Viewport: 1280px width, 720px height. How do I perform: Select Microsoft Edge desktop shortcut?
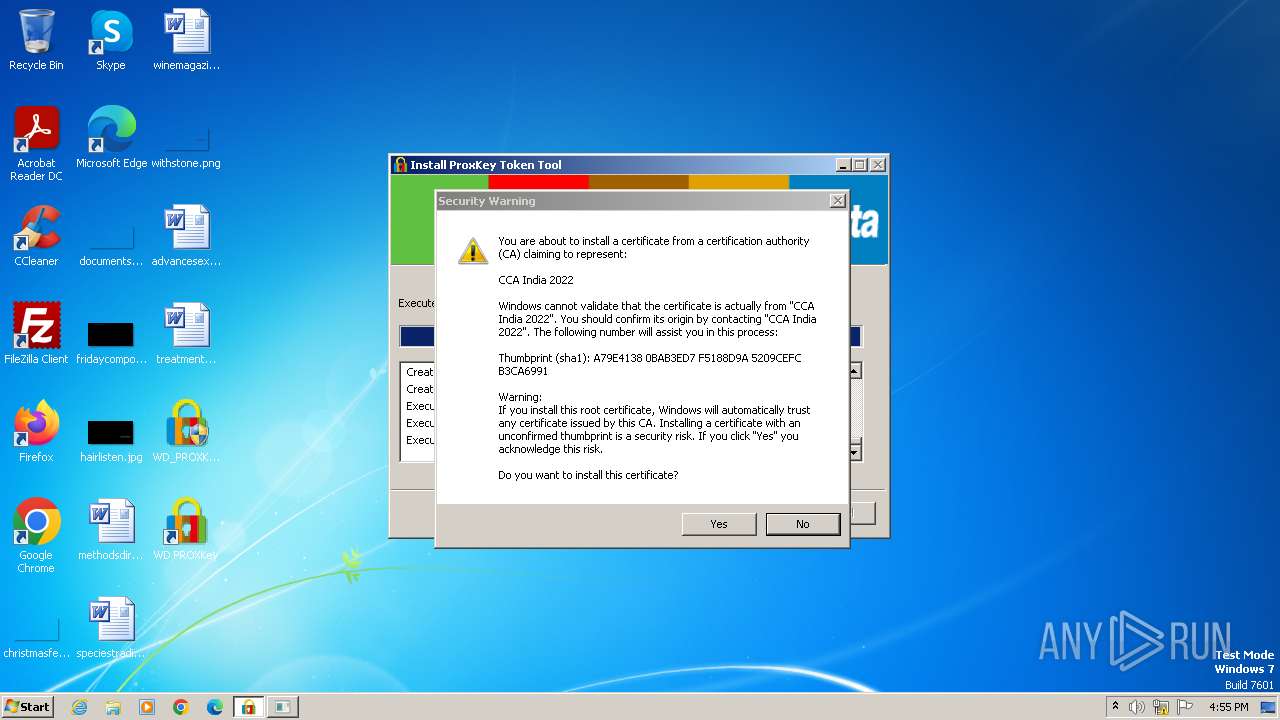111,137
